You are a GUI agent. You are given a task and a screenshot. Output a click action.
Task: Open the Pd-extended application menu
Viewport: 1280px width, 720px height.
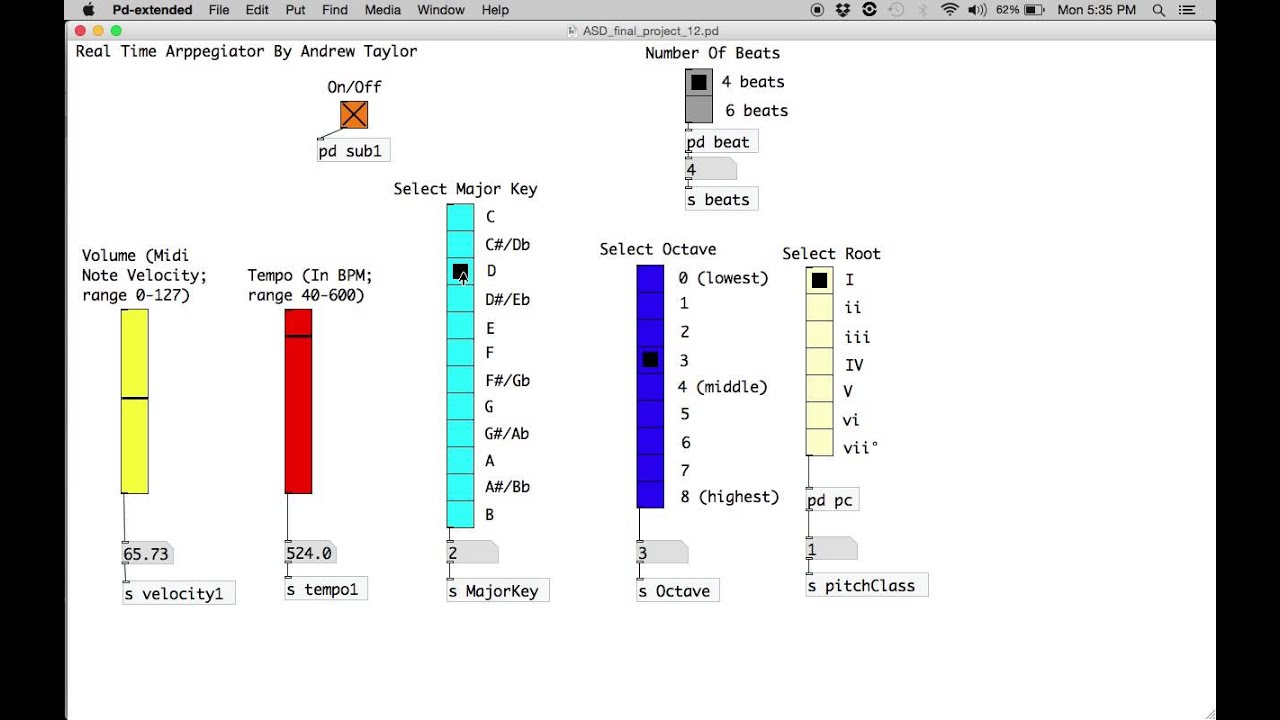point(152,10)
